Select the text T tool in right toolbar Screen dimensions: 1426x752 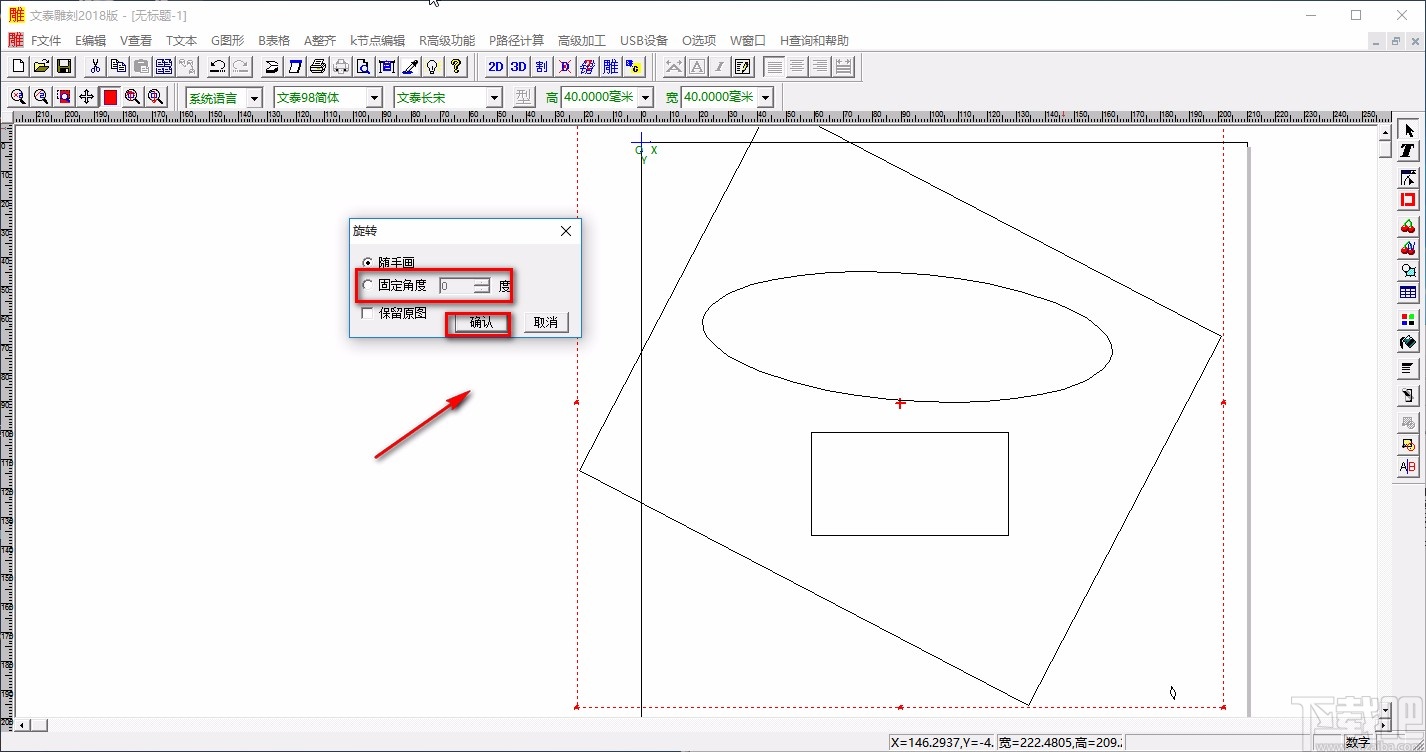[1408, 151]
